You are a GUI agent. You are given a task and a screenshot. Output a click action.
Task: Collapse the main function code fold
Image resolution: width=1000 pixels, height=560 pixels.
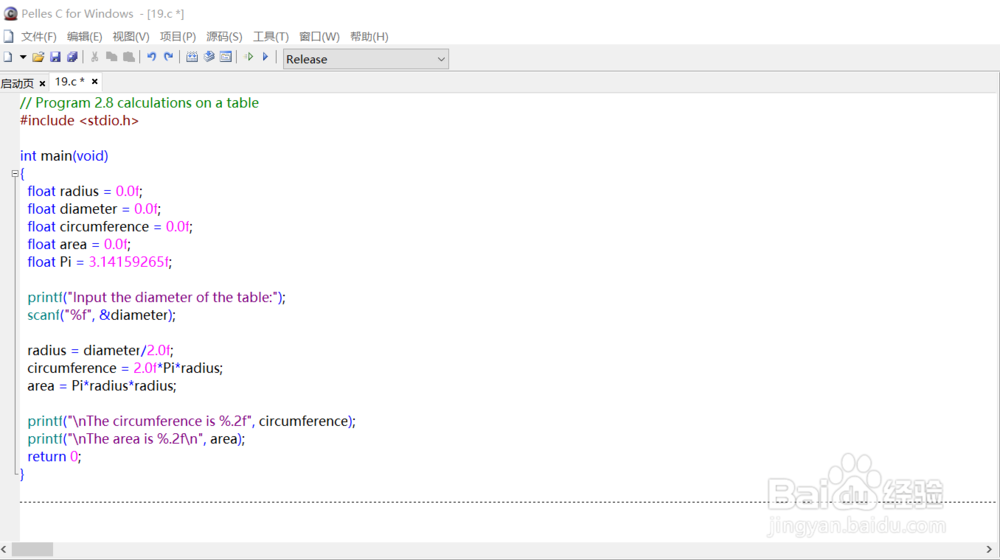point(15,173)
